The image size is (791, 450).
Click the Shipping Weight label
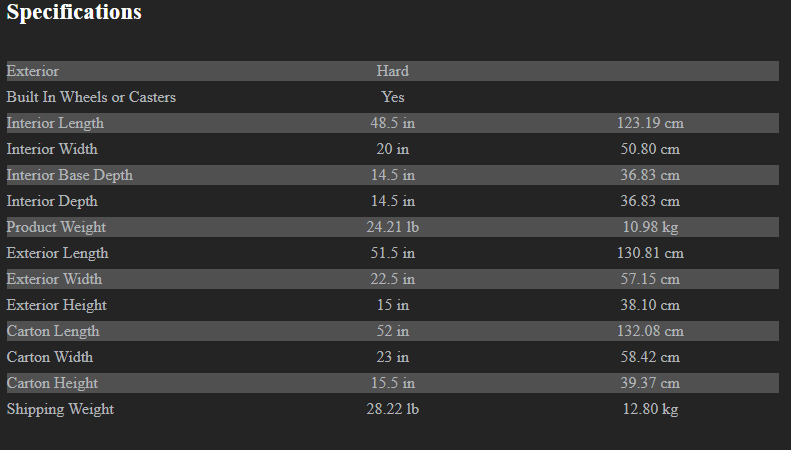pos(60,409)
